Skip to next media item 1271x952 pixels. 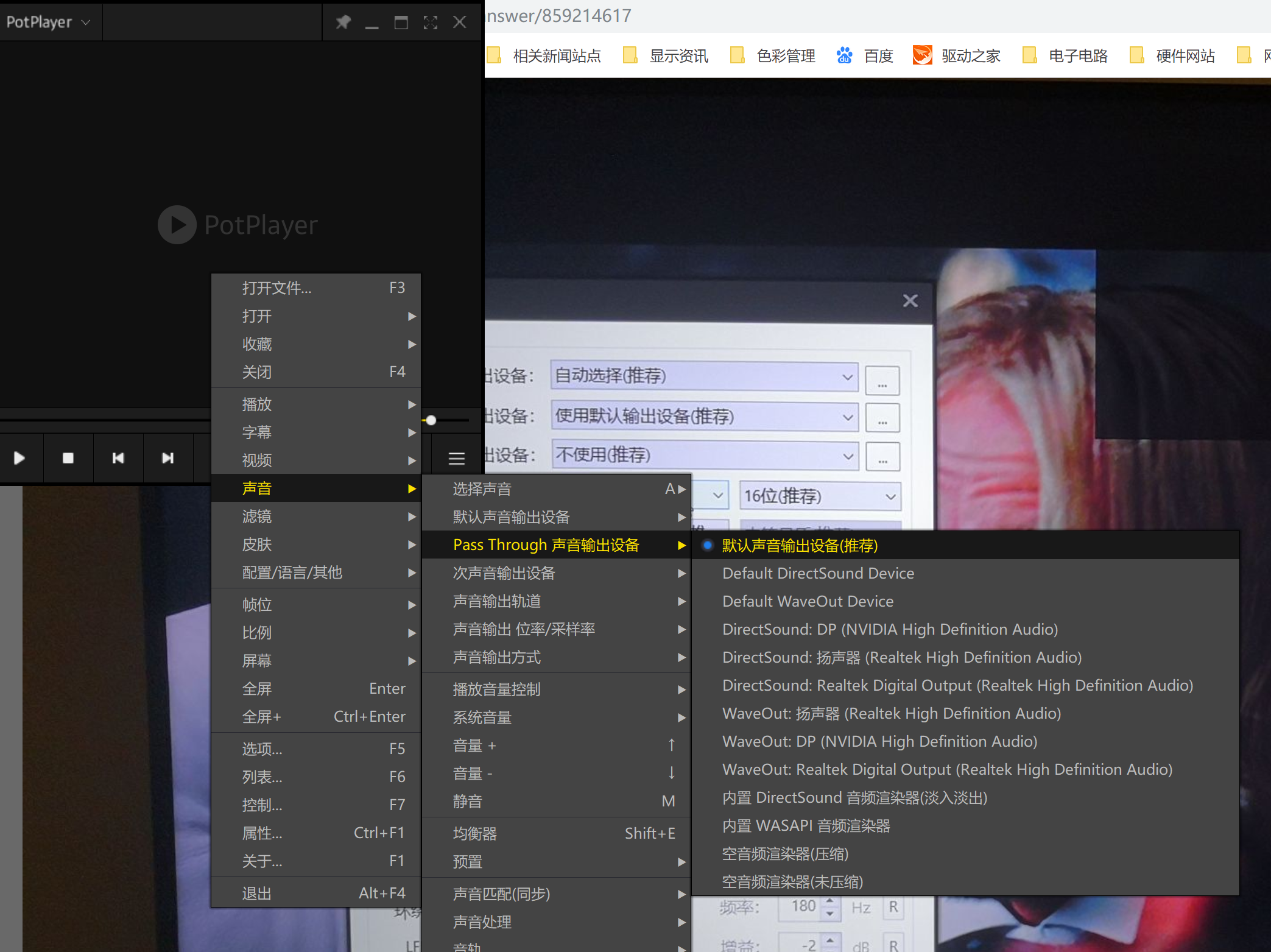pos(168,458)
